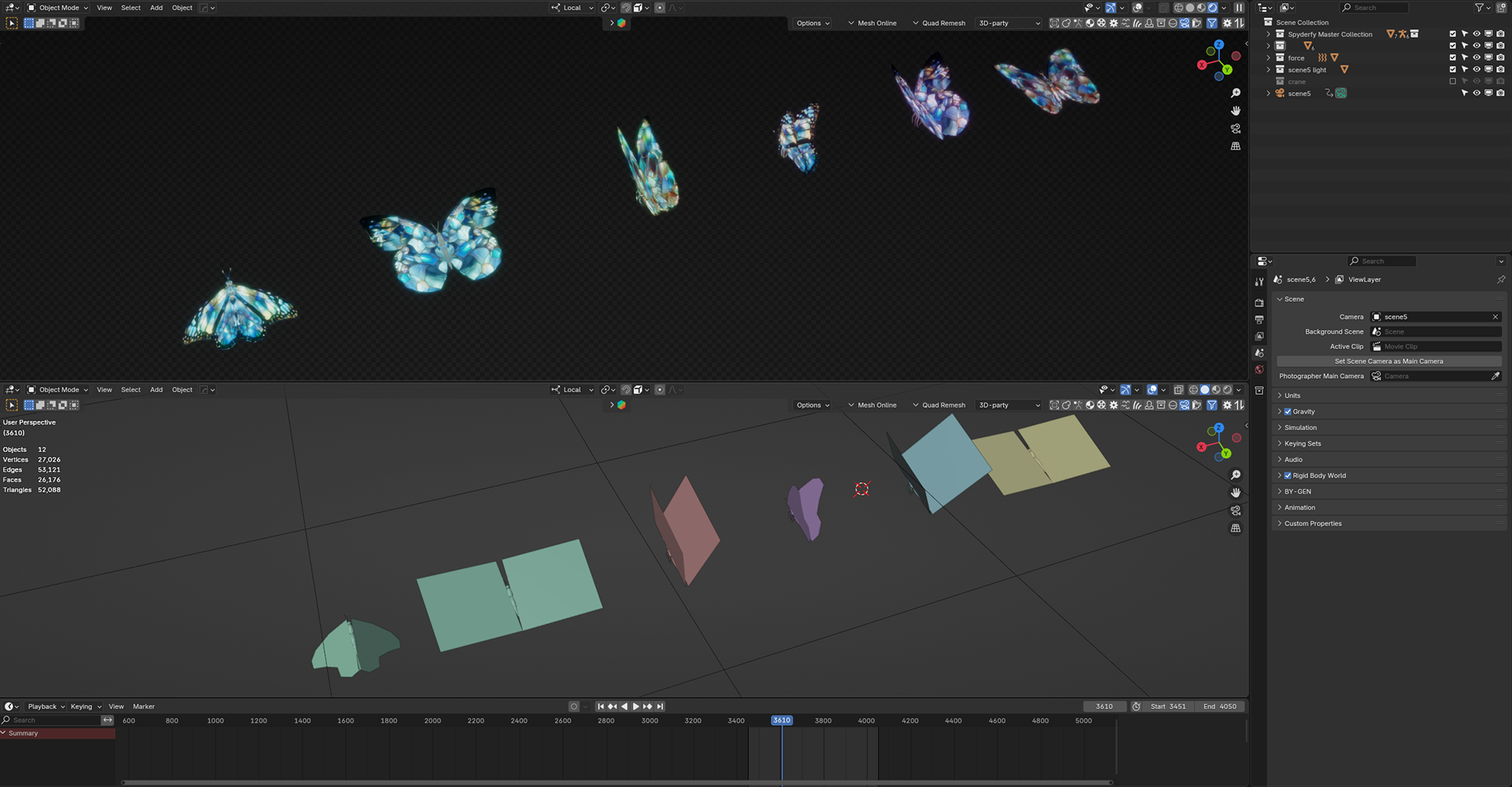Click the pin icon in the properties header

(x=1501, y=280)
